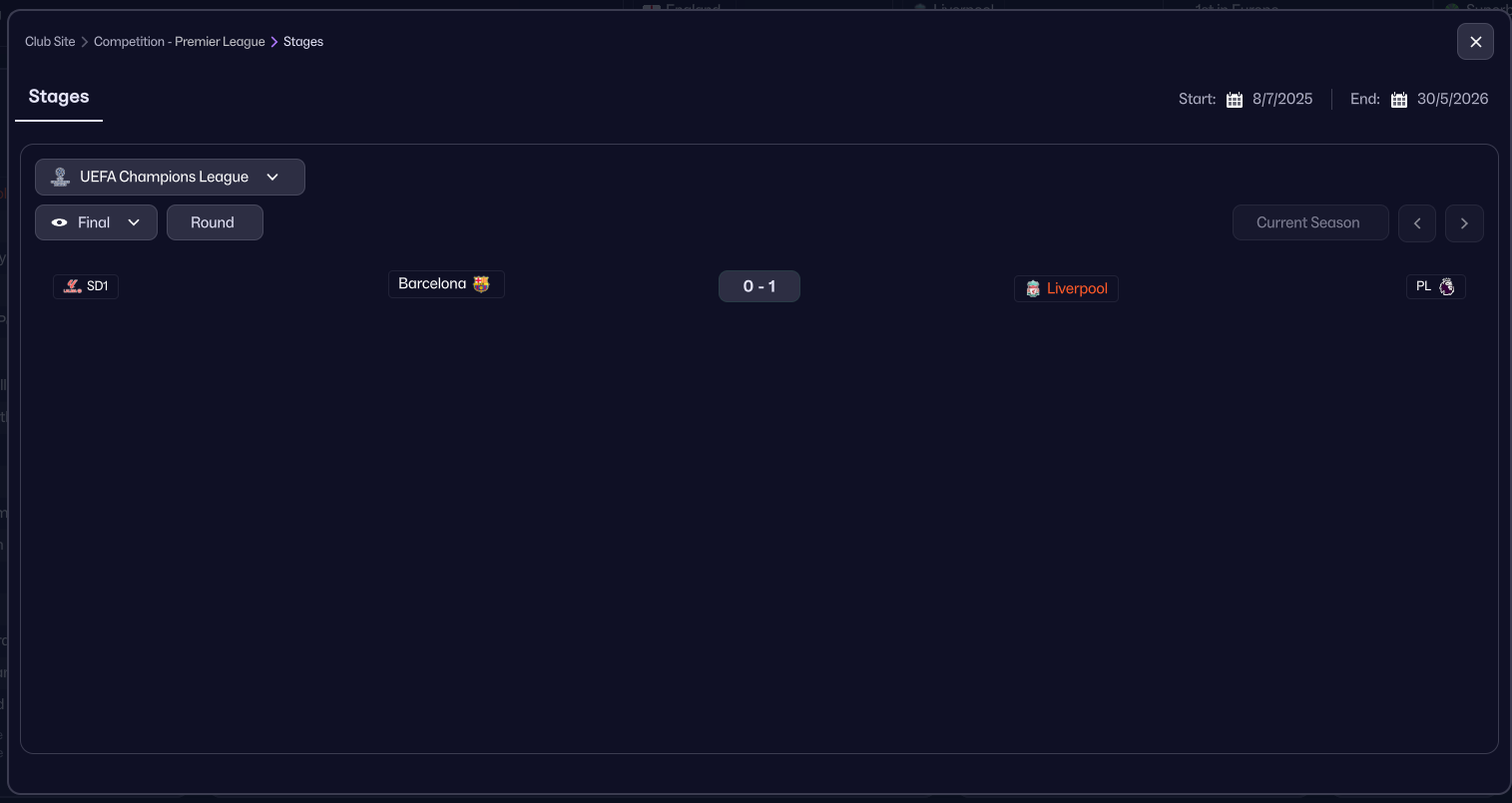Click the UEFA Champions League trophy icon
The image size is (1512, 803).
(60, 178)
